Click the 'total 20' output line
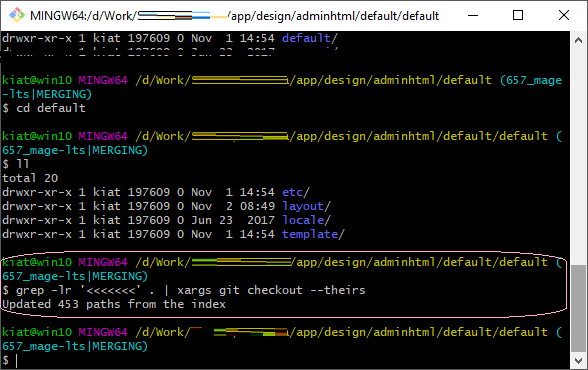 tap(30, 178)
